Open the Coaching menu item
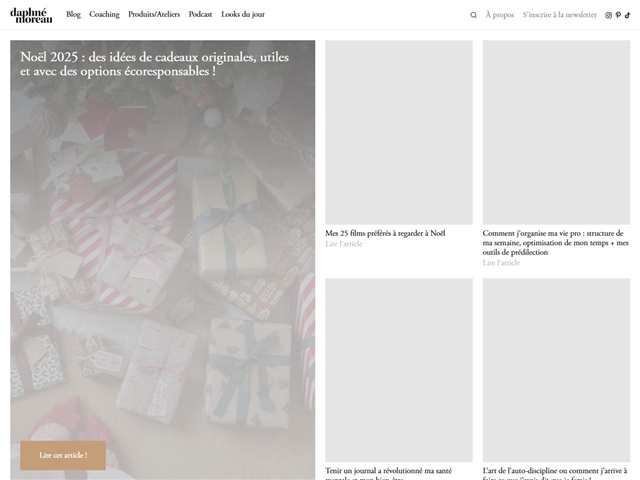640x480 pixels. [104, 15]
